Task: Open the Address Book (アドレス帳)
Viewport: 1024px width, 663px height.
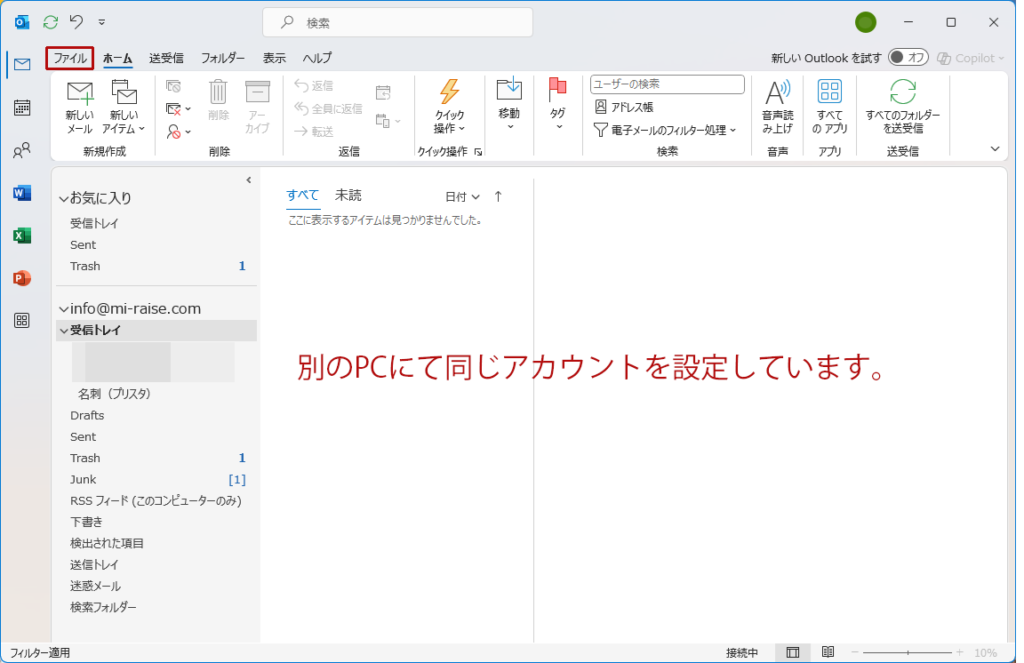Action: click(625, 107)
